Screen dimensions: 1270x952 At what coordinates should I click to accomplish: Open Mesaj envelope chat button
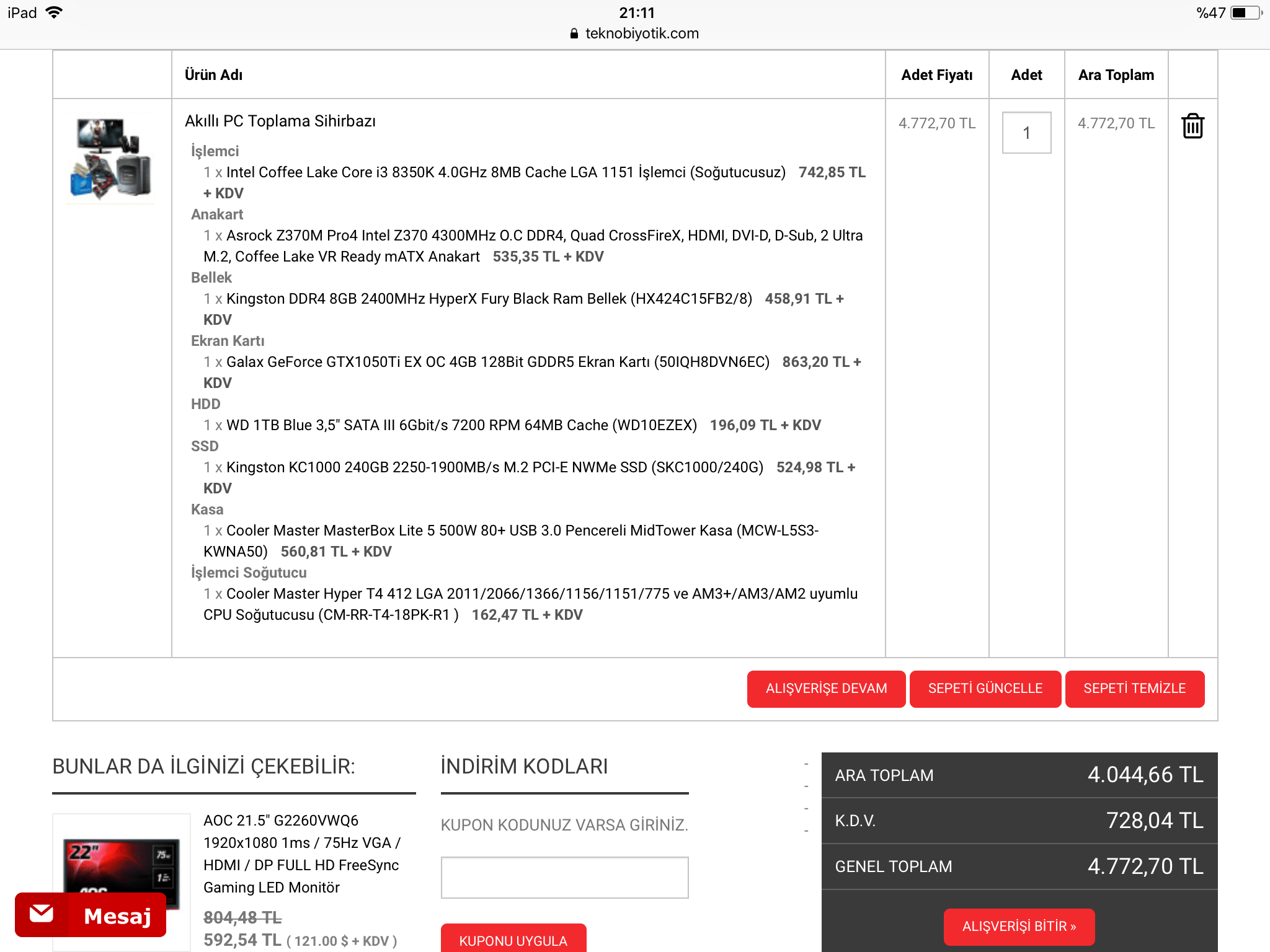91,915
